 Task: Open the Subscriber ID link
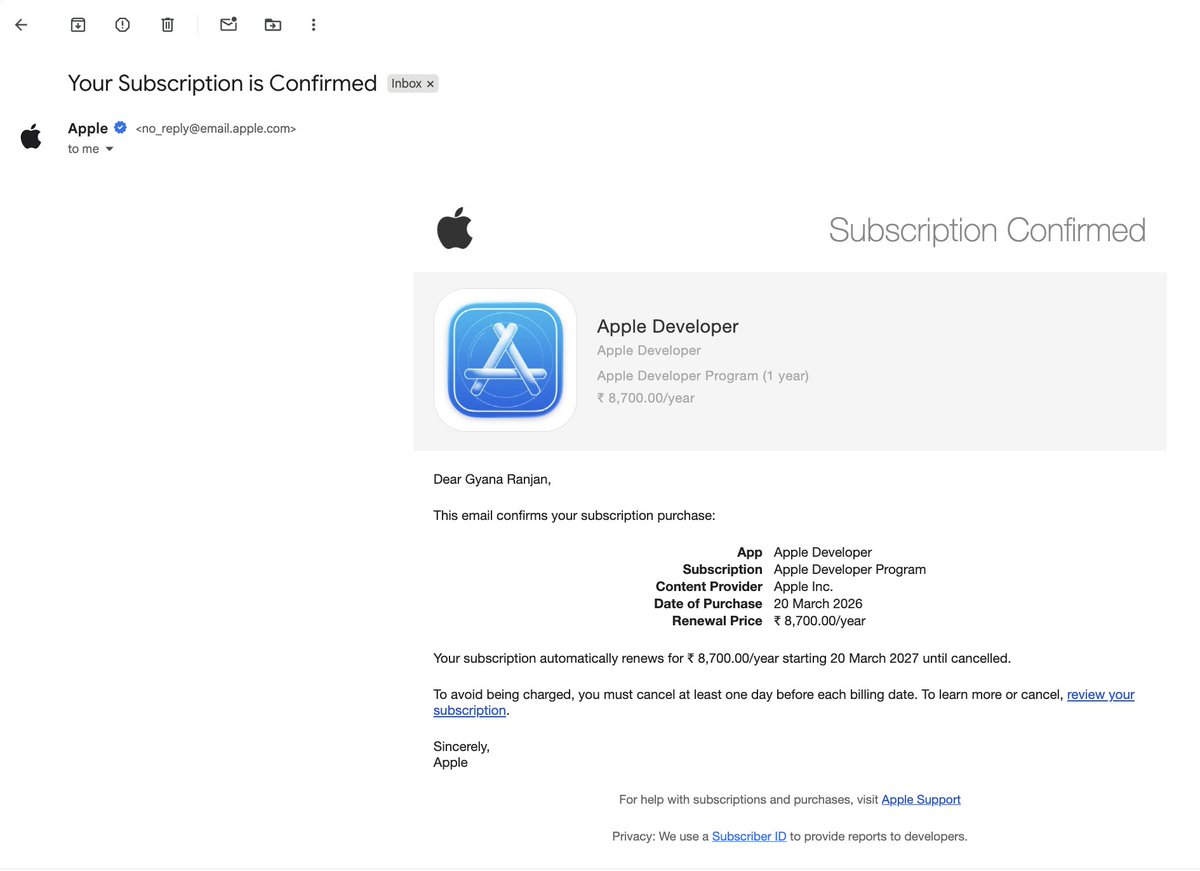[x=749, y=836]
